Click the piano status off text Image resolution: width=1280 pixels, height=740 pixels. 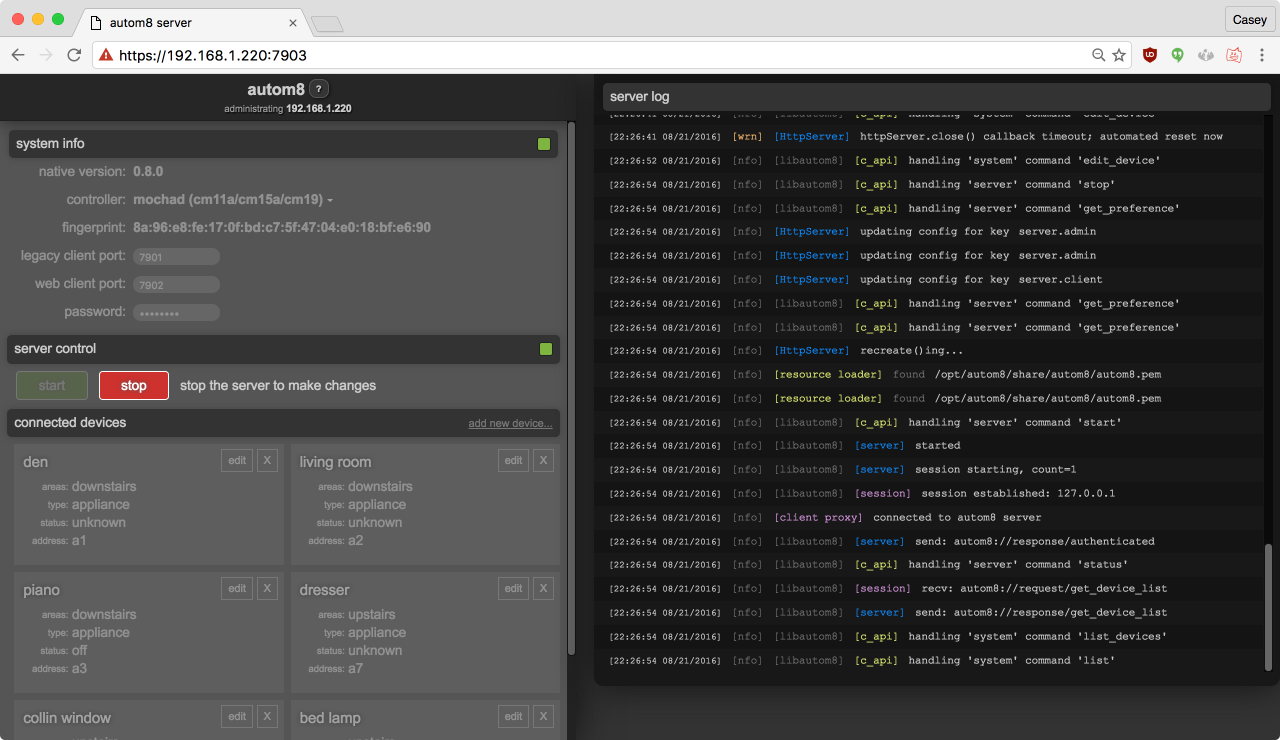click(80, 650)
